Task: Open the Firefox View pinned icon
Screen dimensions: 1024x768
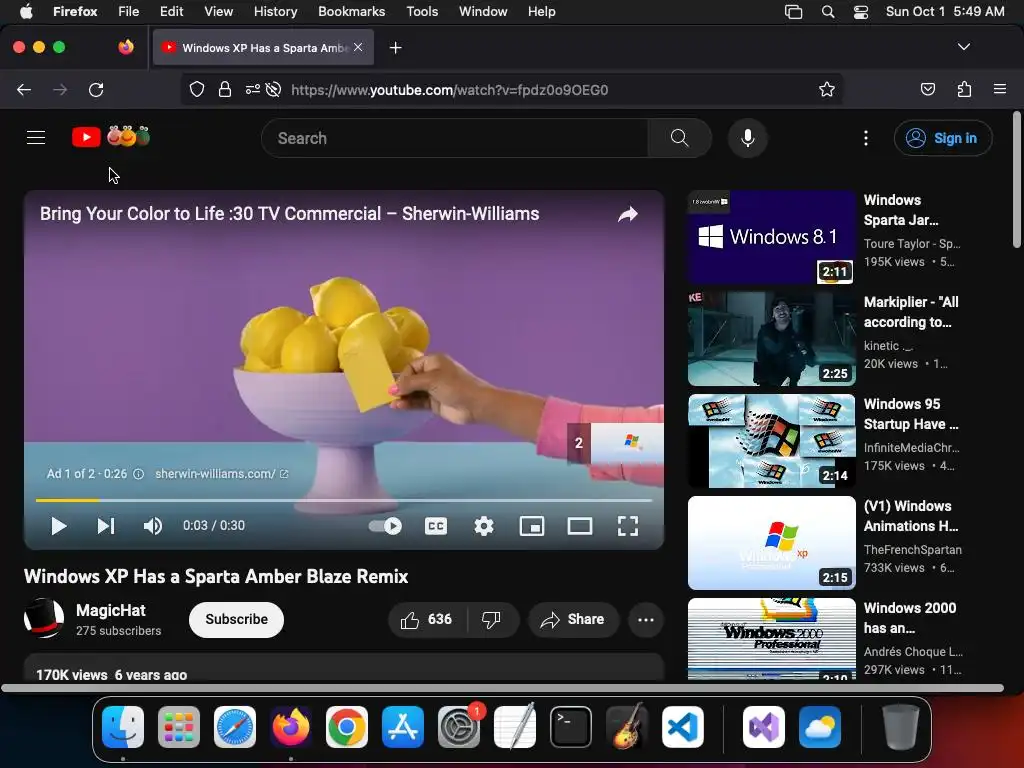Action: tap(126, 47)
